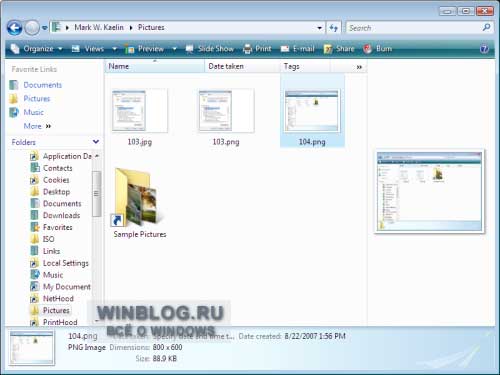Click the large preview pane image
Image resolution: width=500 pixels, height=375 pixels.
(x=429, y=191)
